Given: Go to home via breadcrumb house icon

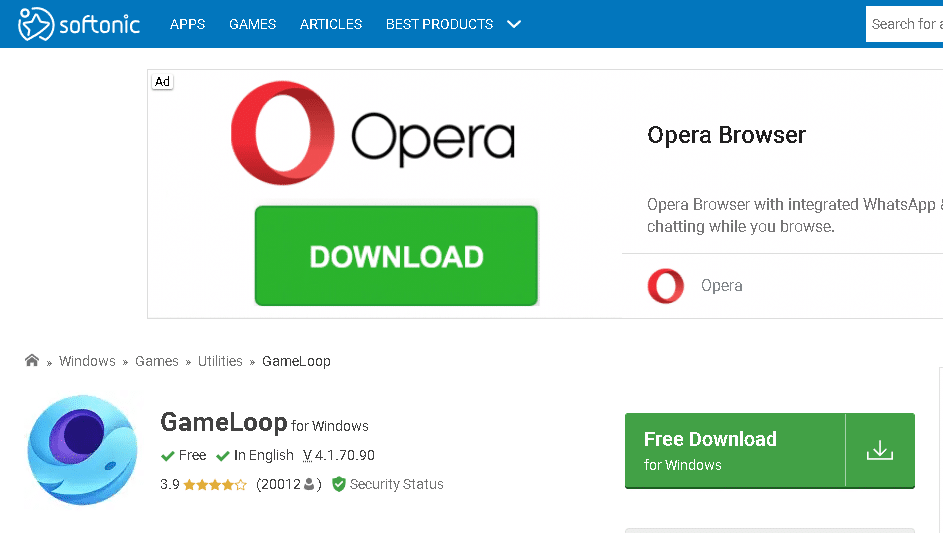Looking at the screenshot, I should click(32, 360).
